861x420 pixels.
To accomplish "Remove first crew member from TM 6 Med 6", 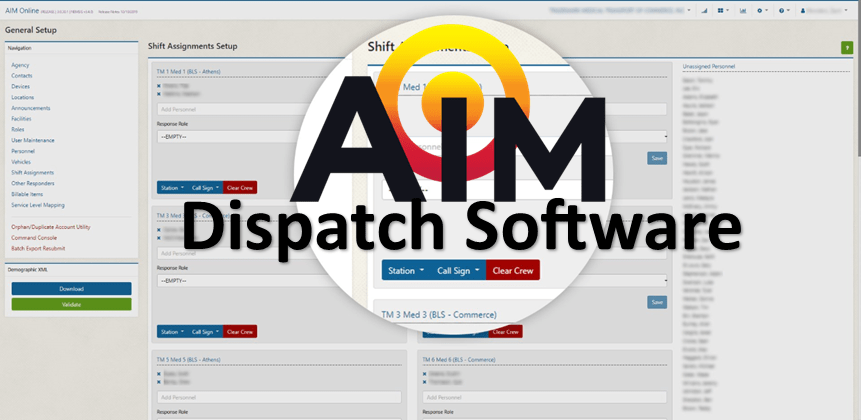I will tap(424, 374).
